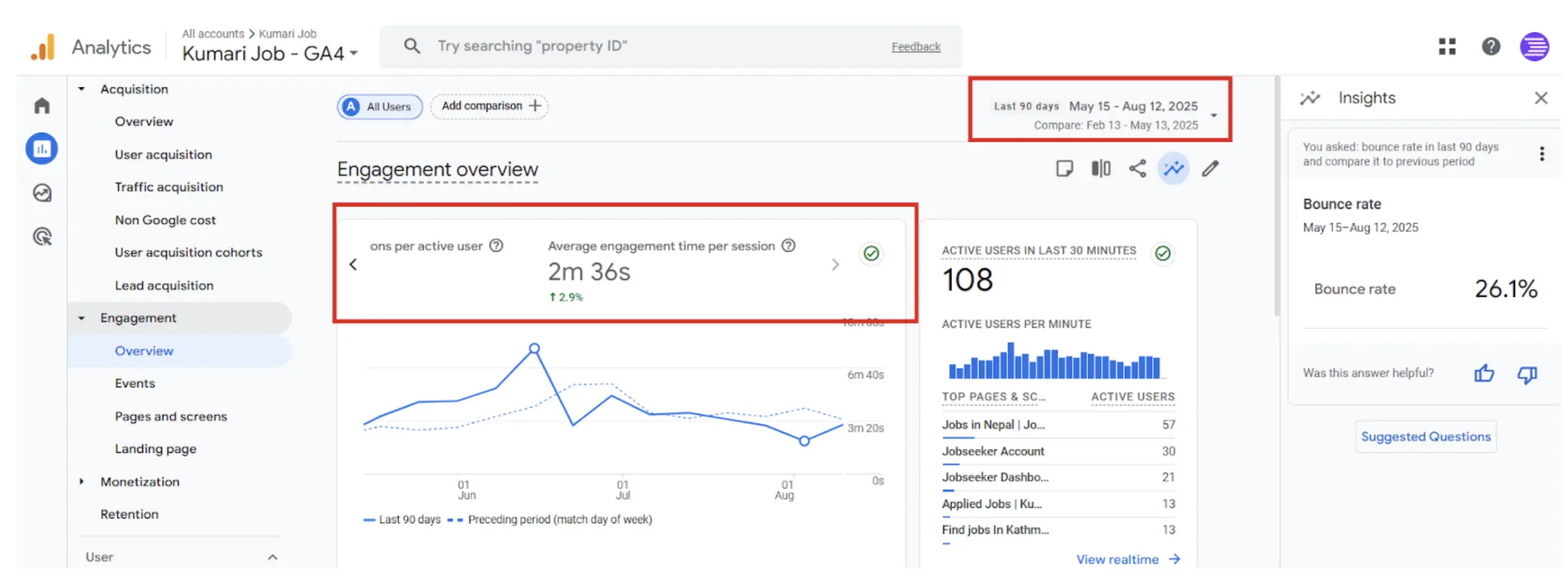
Task: Click the Jobseeker Dashbo... page row
Action: (x=1058, y=477)
